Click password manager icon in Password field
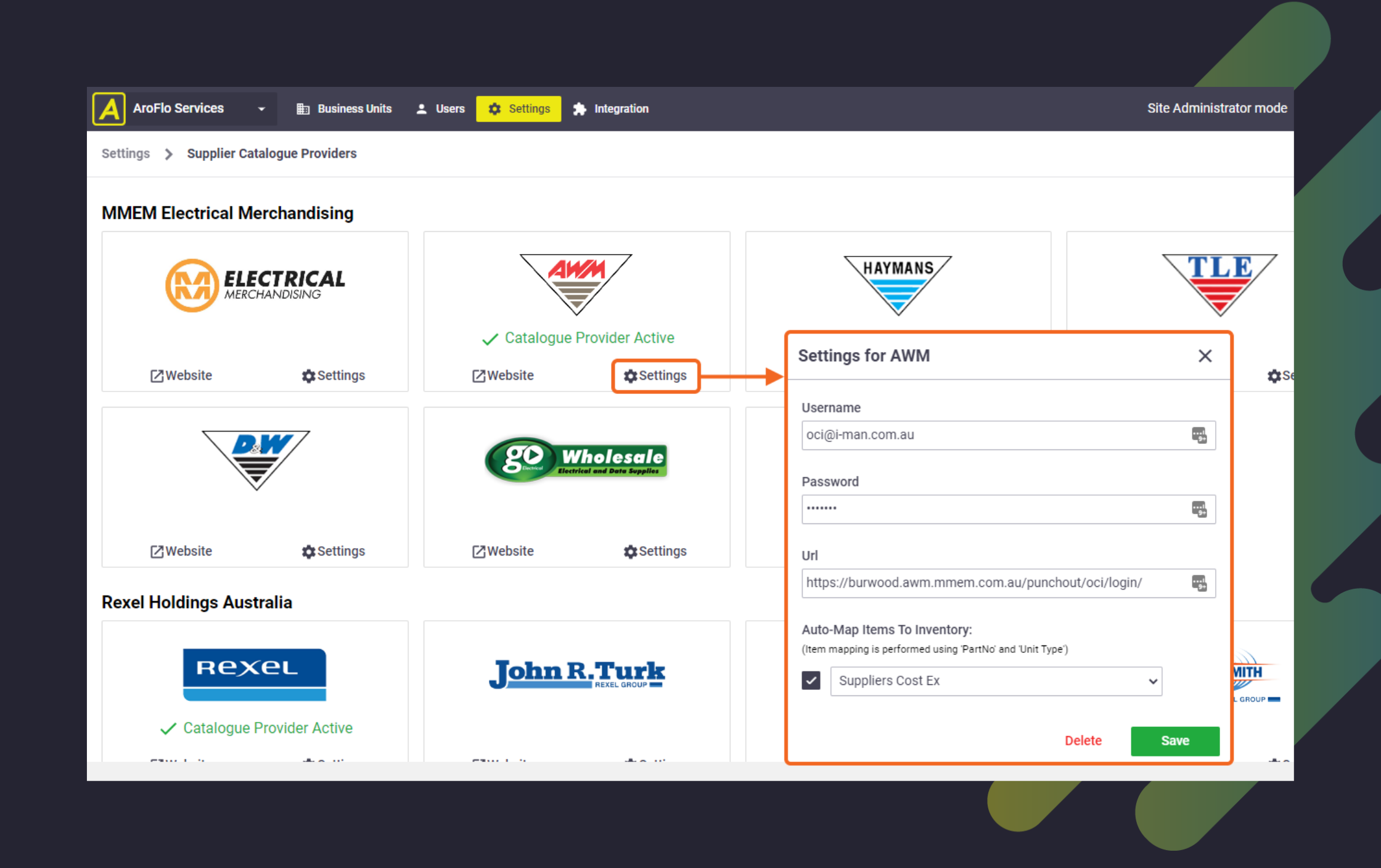Viewport: 1381px width, 868px height. point(1199,509)
